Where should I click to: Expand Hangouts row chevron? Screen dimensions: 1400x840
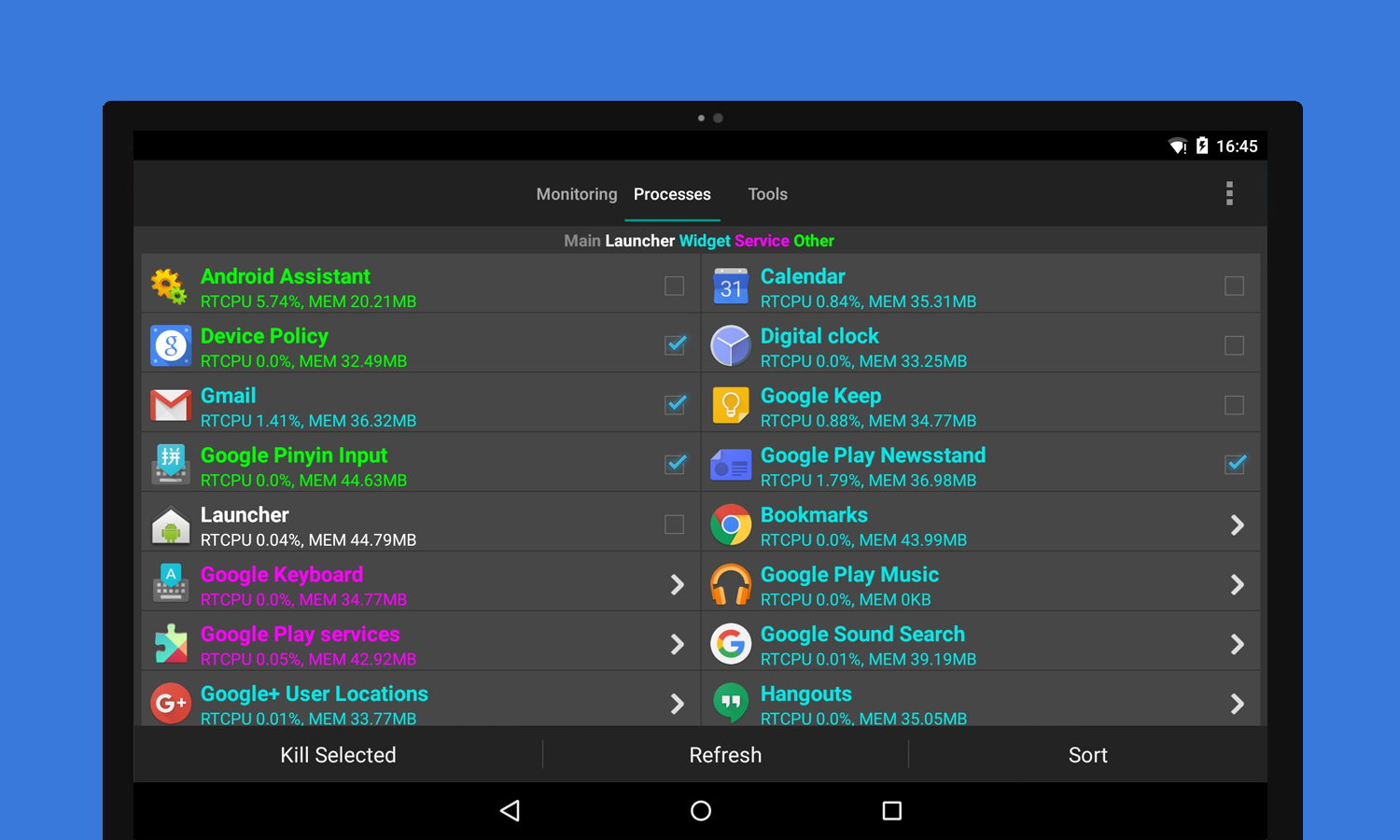coord(1238,704)
